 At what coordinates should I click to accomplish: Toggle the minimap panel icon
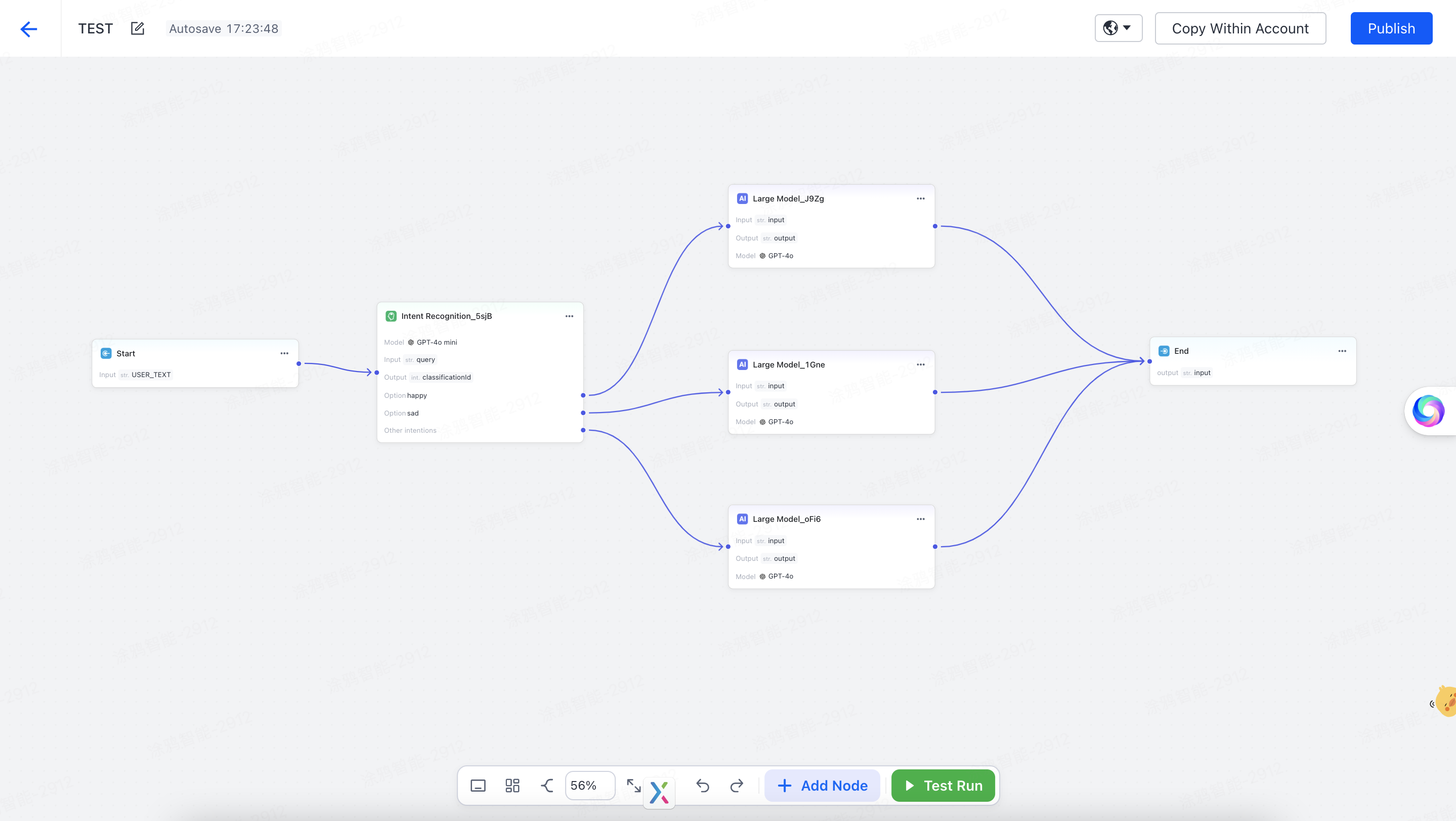pos(478,786)
